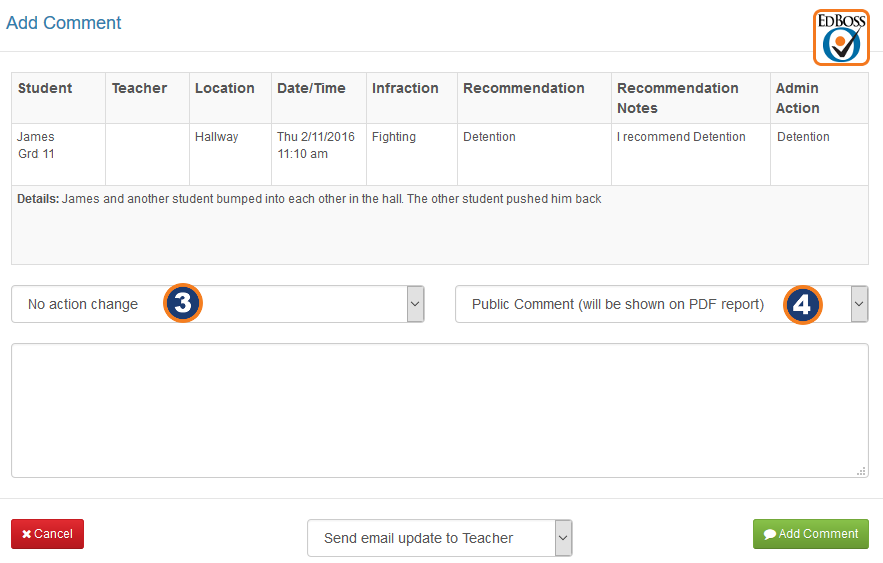
Task: Click the orange-ringed number 4 marker
Action: 803,304
